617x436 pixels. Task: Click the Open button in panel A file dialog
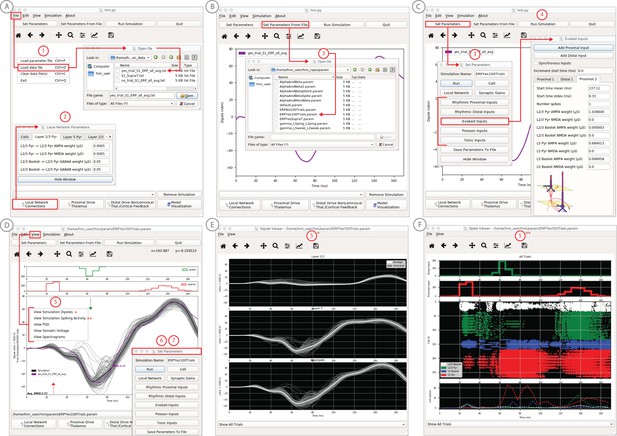click(187, 96)
